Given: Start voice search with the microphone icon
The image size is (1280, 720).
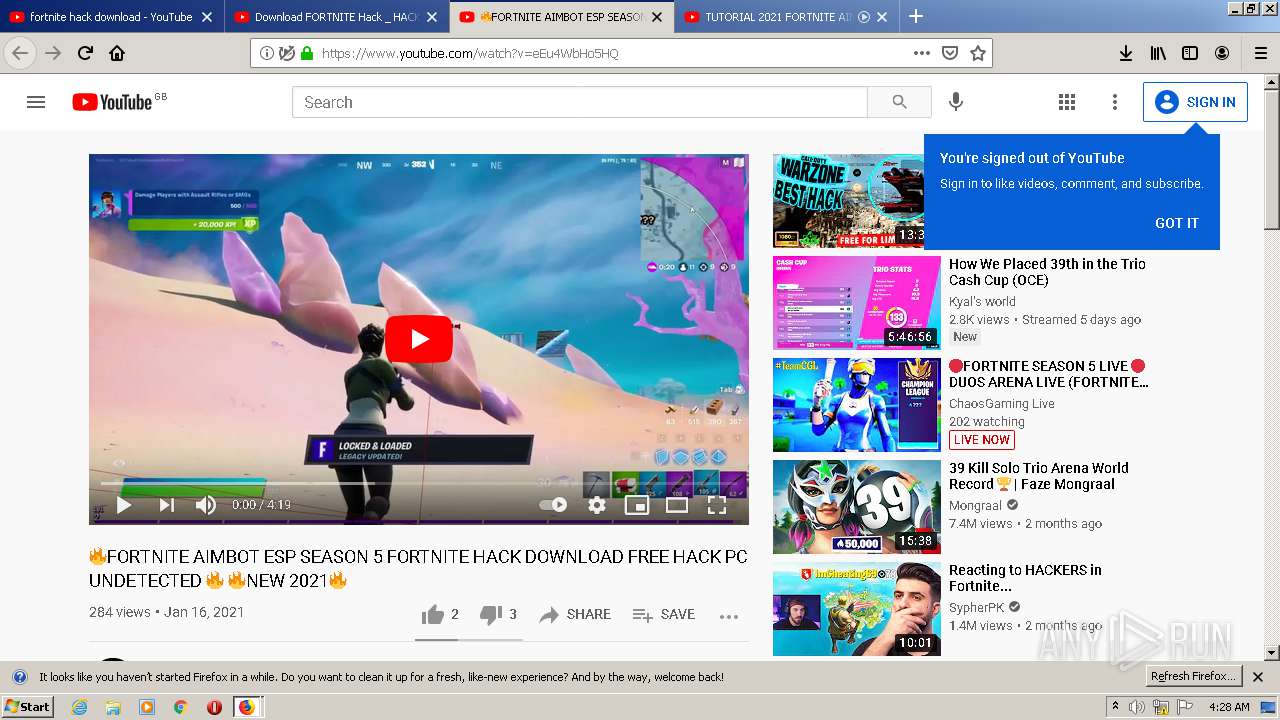Looking at the screenshot, I should point(956,102).
